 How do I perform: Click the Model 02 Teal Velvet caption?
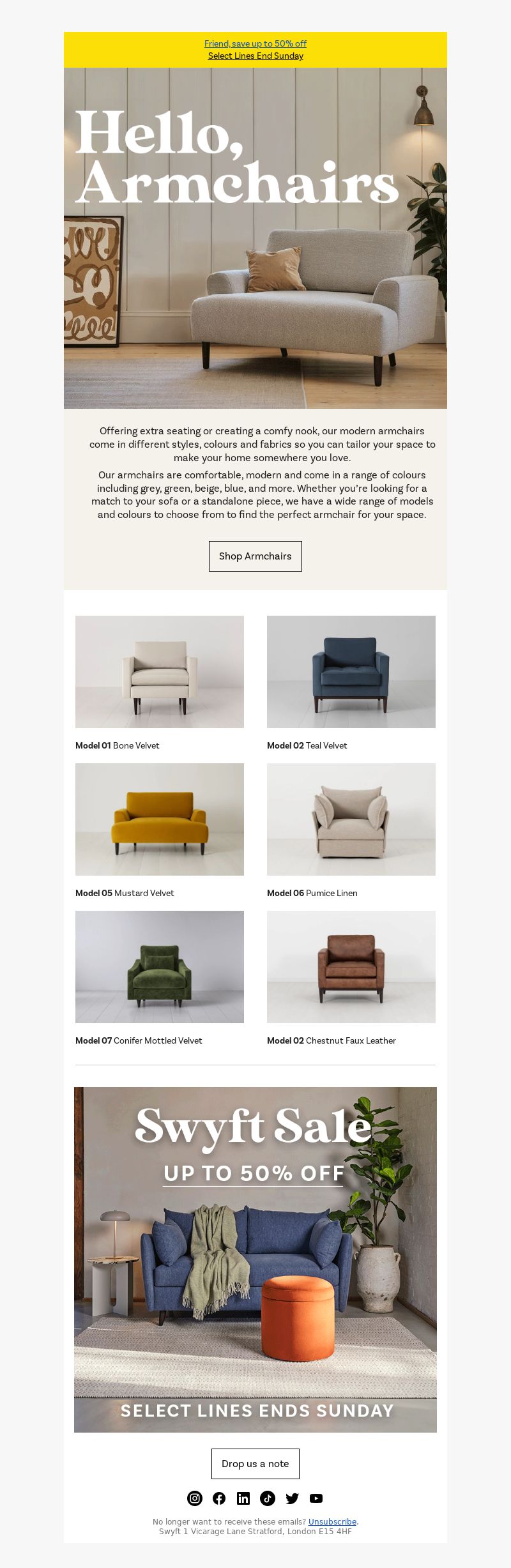coord(307,745)
